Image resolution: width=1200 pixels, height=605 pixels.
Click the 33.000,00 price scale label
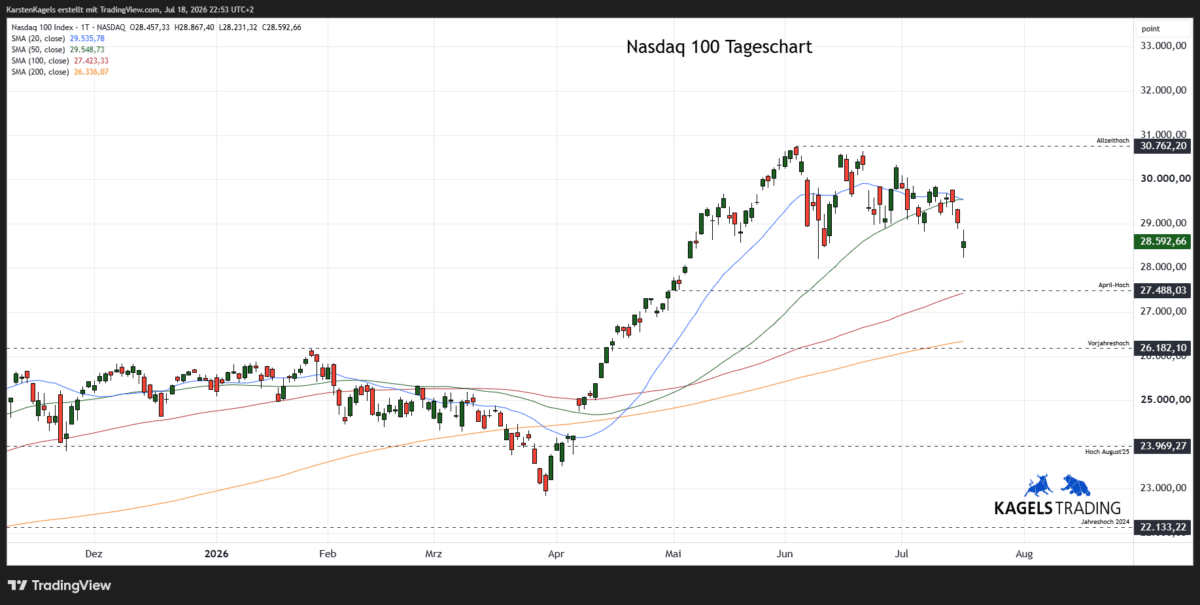point(1164,46)
